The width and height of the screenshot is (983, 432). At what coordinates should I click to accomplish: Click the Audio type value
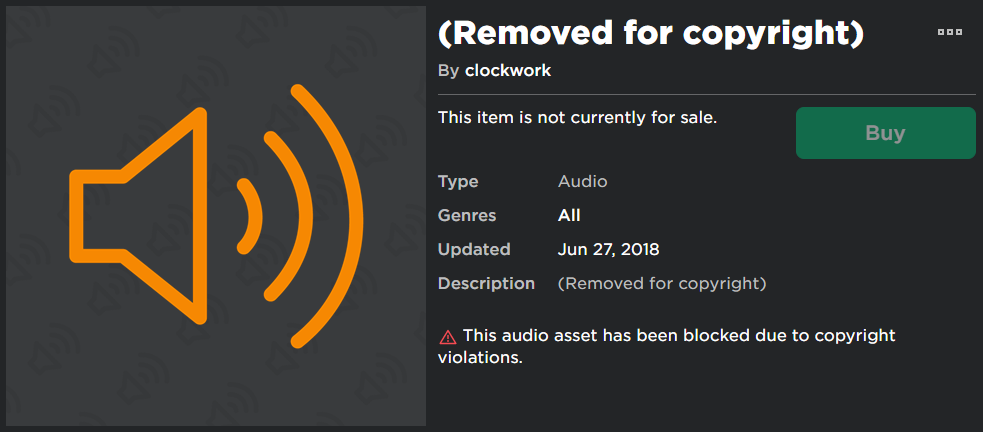tap(582, 181)
